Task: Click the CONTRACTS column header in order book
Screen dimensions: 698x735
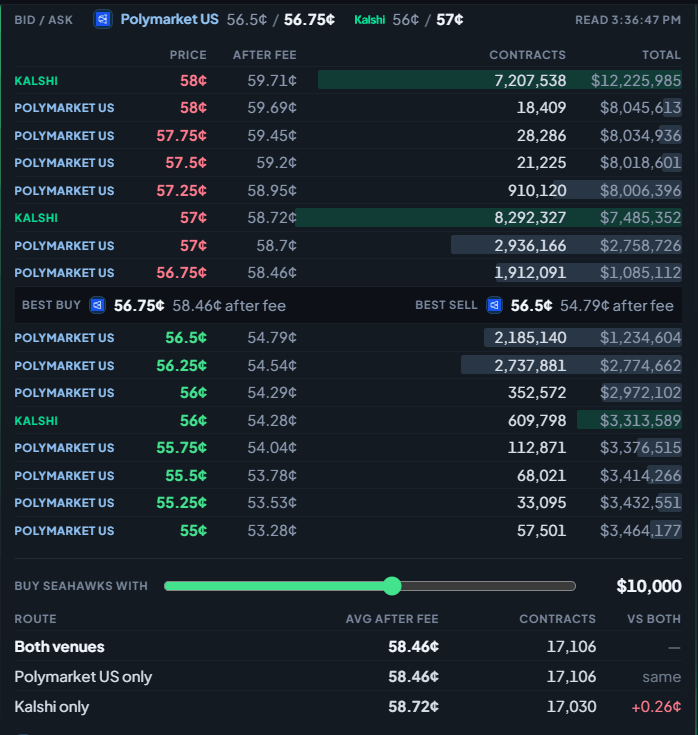Action: (x=527, y=55)
